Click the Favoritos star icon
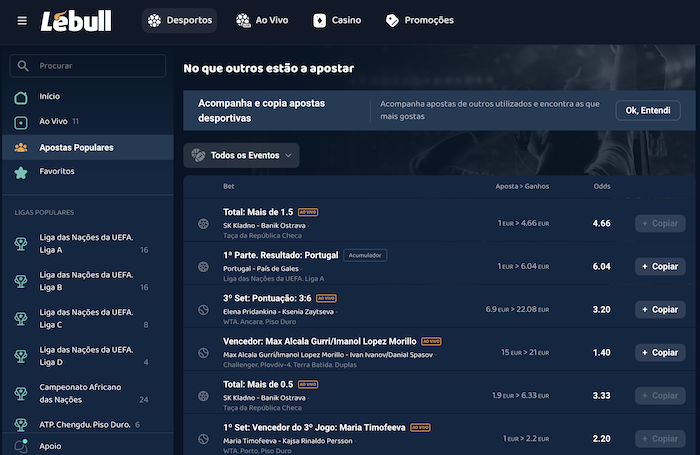The image size is (700, 455). [x=21, y=172]
